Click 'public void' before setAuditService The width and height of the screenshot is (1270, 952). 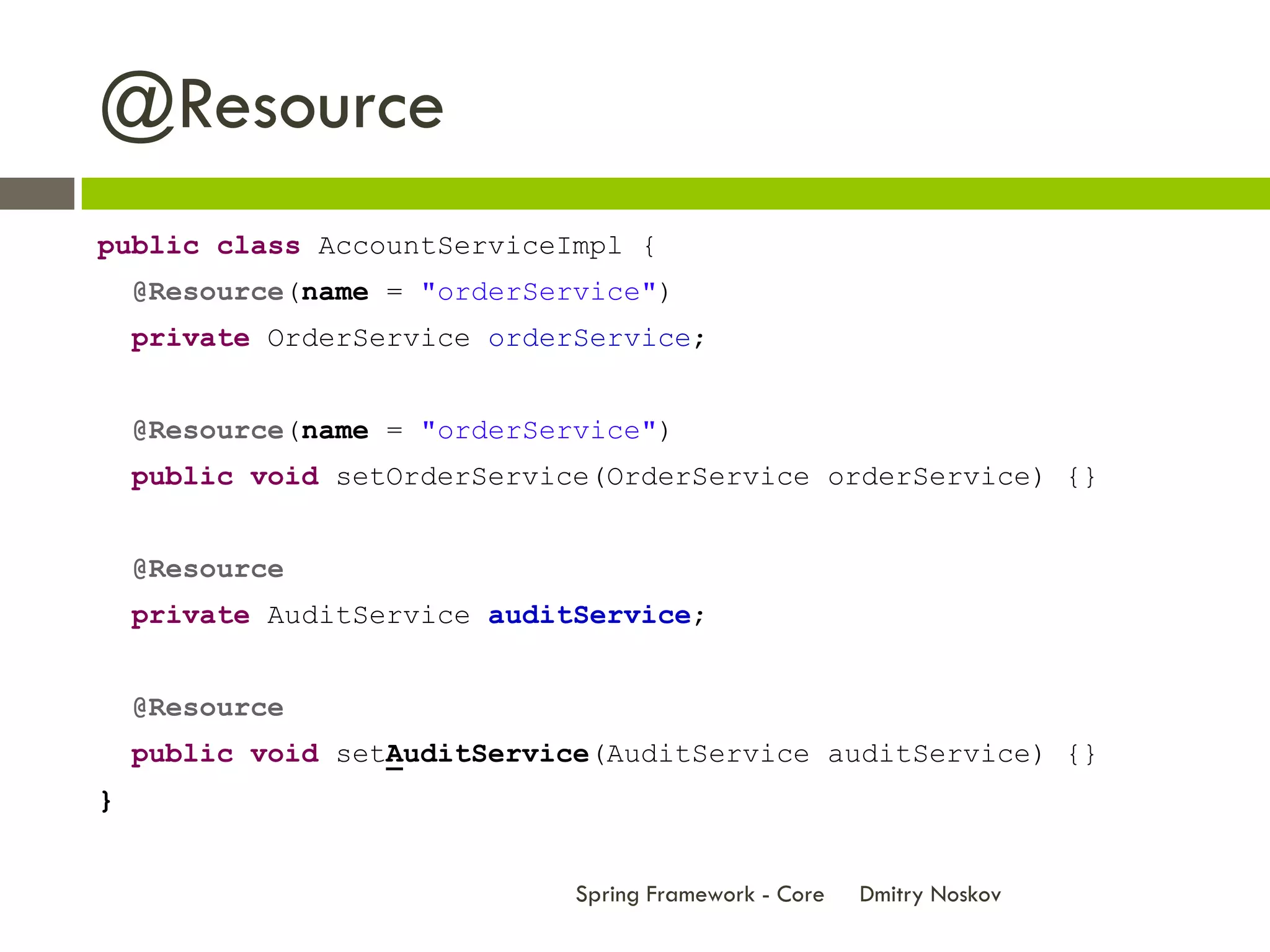(x=225, y=754)
